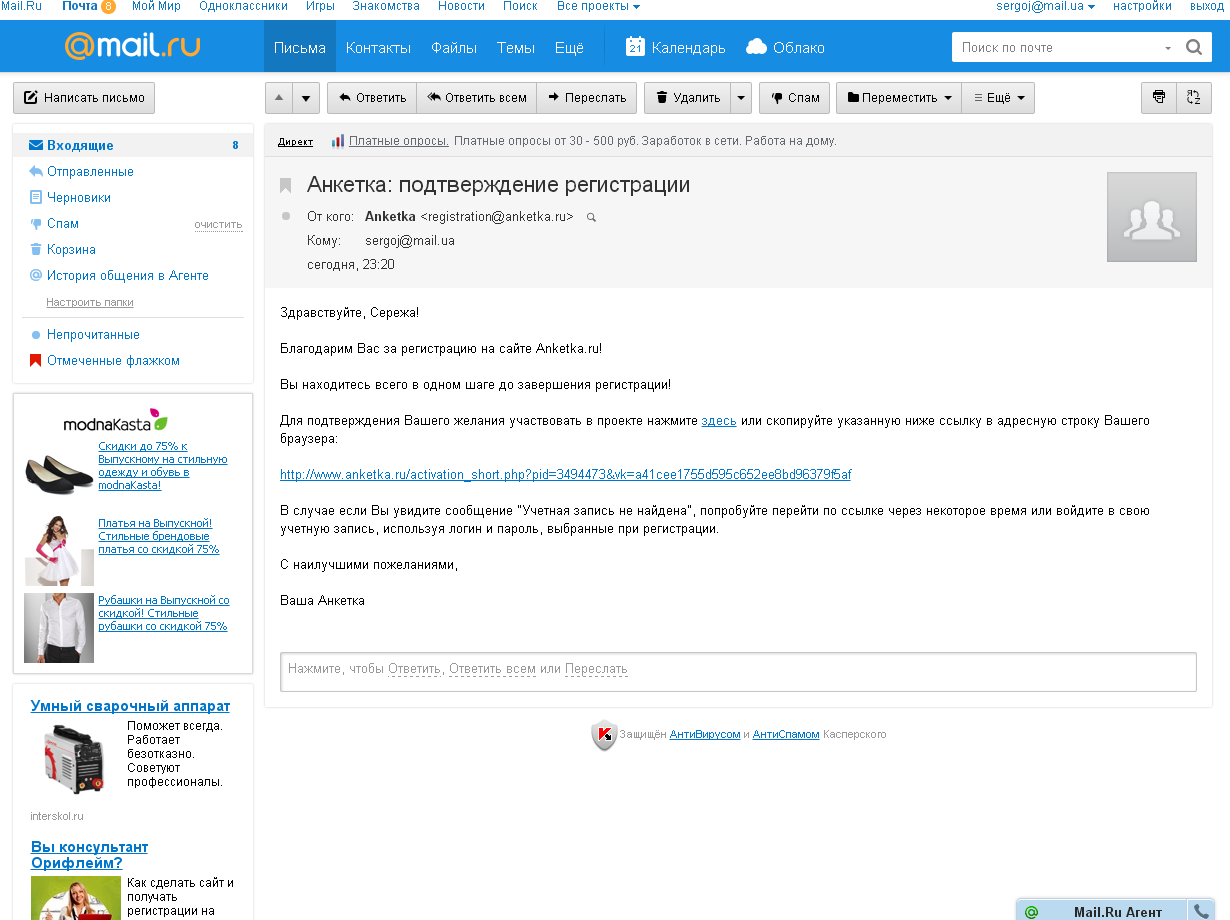Filter by Непрочитанные

[93, 334]
